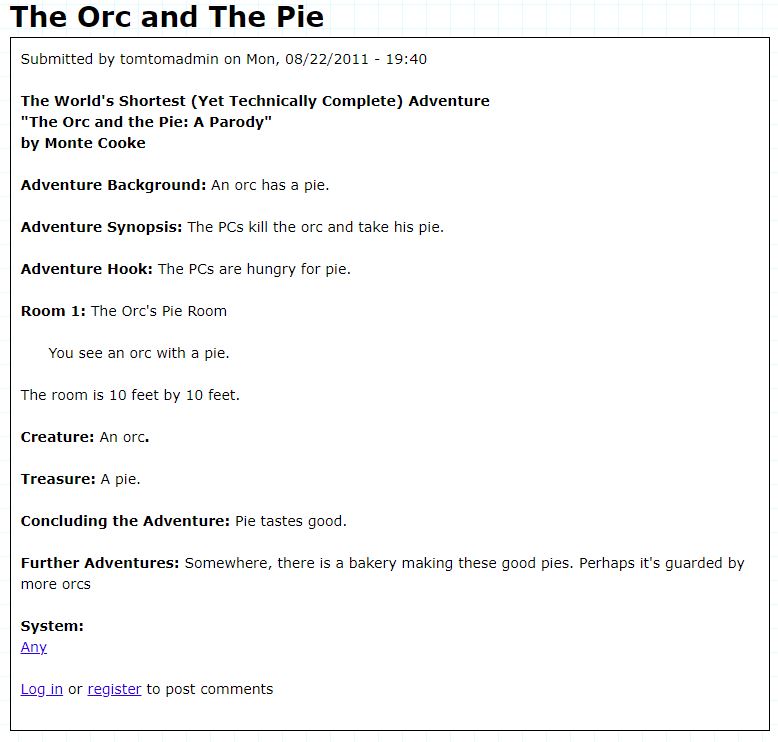Select "The World's Shortest" adventure heading
This screenshot has width=778, height=742.
pos(255,101)
